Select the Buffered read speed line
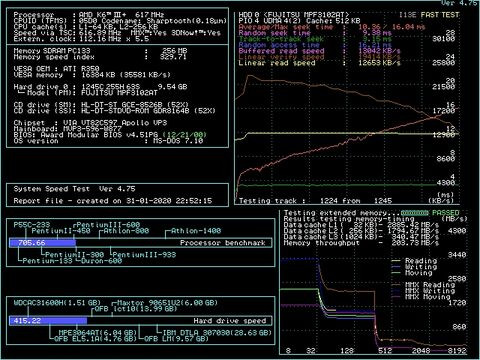The image size is (480, 360). 319,51
